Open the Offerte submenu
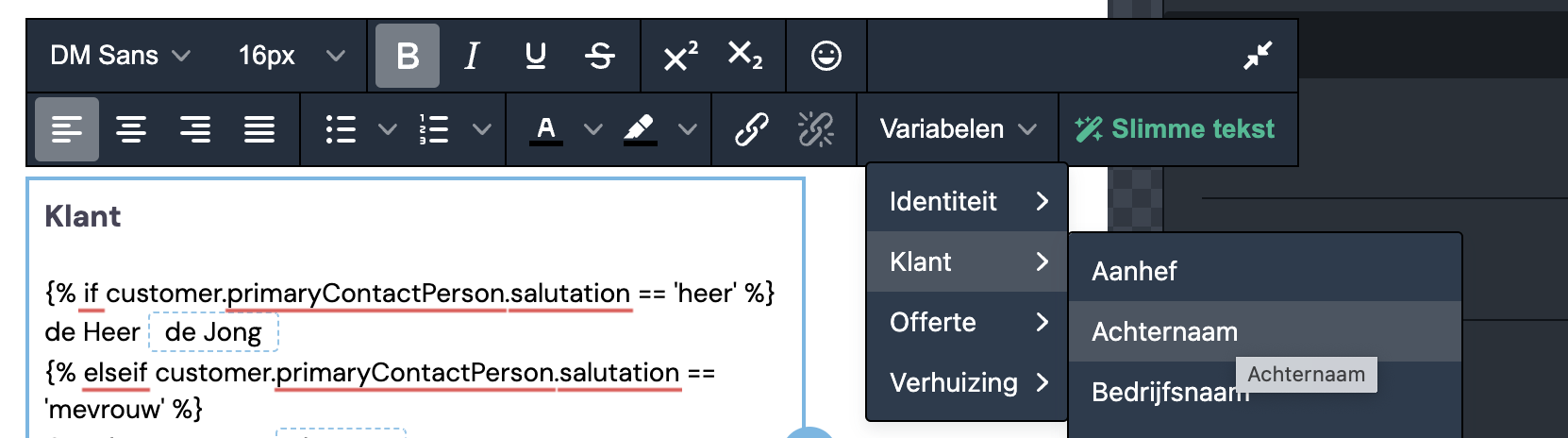The image size is (1568, 438). pyautogui.click(x=967, y=322)
